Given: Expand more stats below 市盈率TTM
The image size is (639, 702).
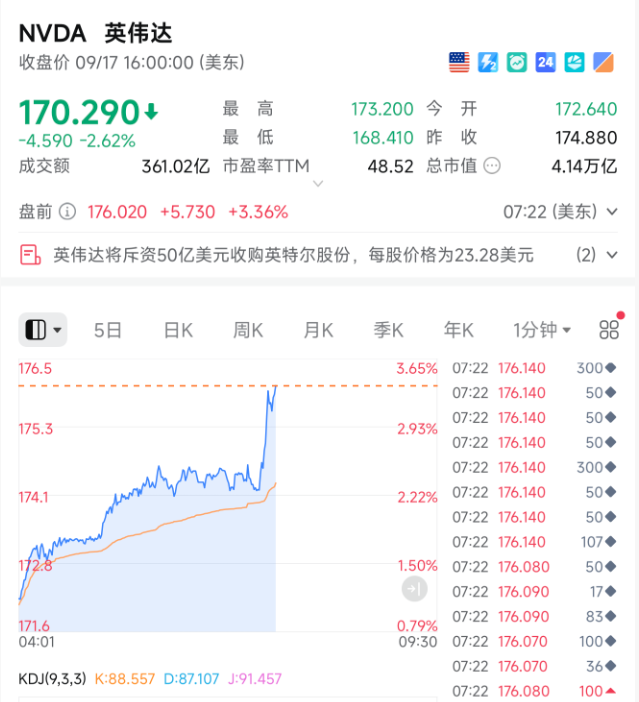Looking at the screenshot, I should [x=318, y=184].
